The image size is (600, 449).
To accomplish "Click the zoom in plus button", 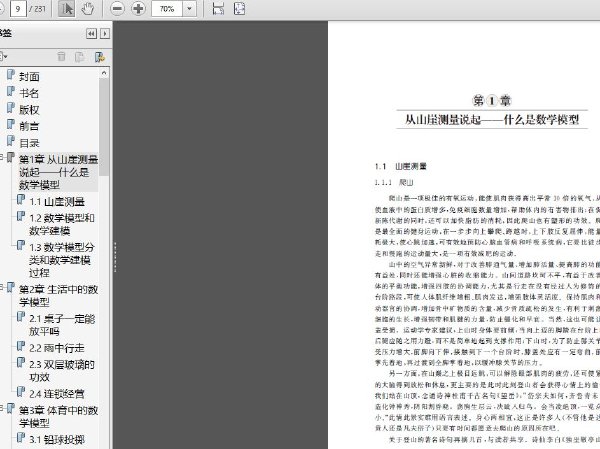I will click(x=138, y=9).
